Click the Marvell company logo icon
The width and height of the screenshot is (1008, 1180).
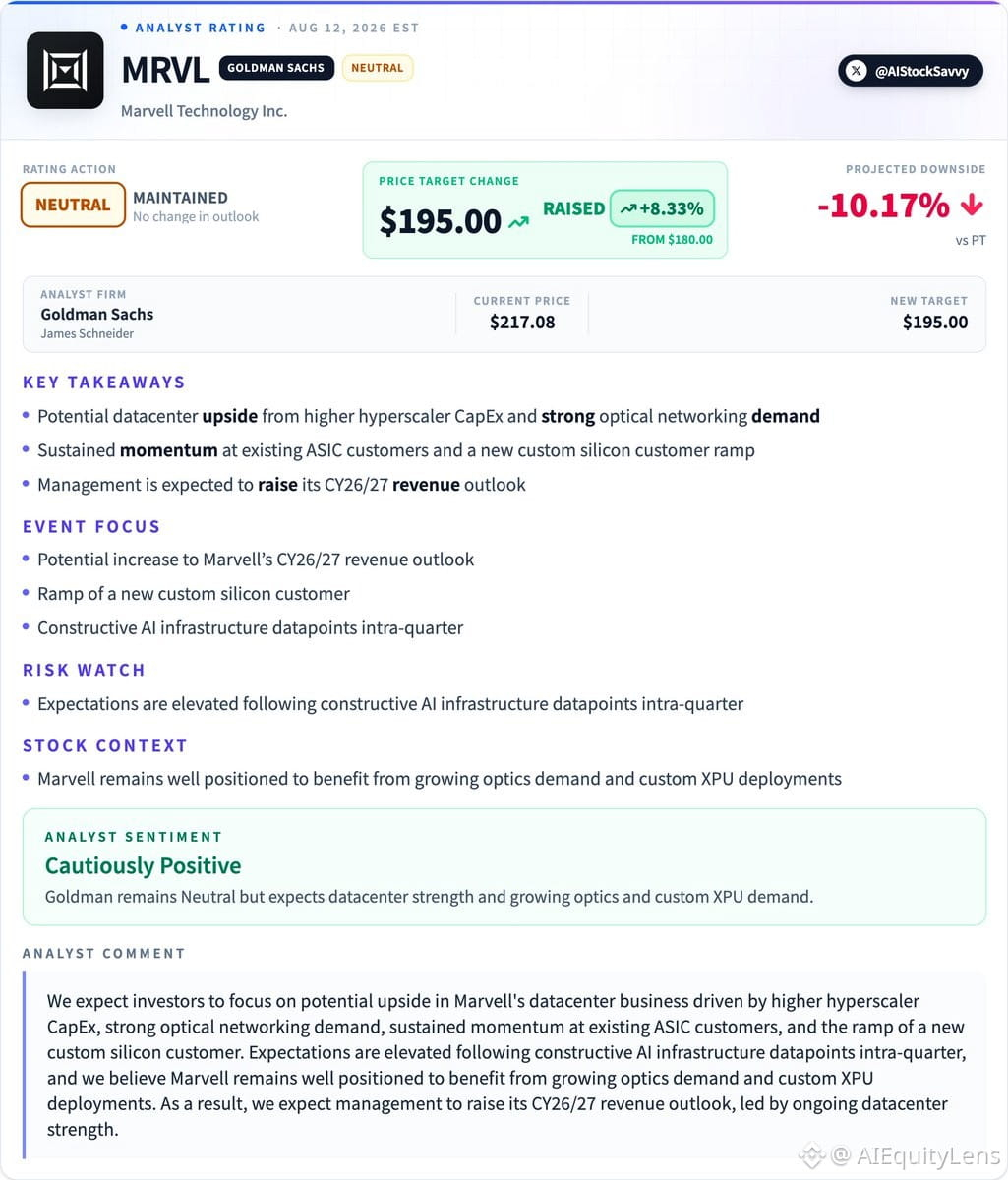pyautogui.click(x=65, y=71)
